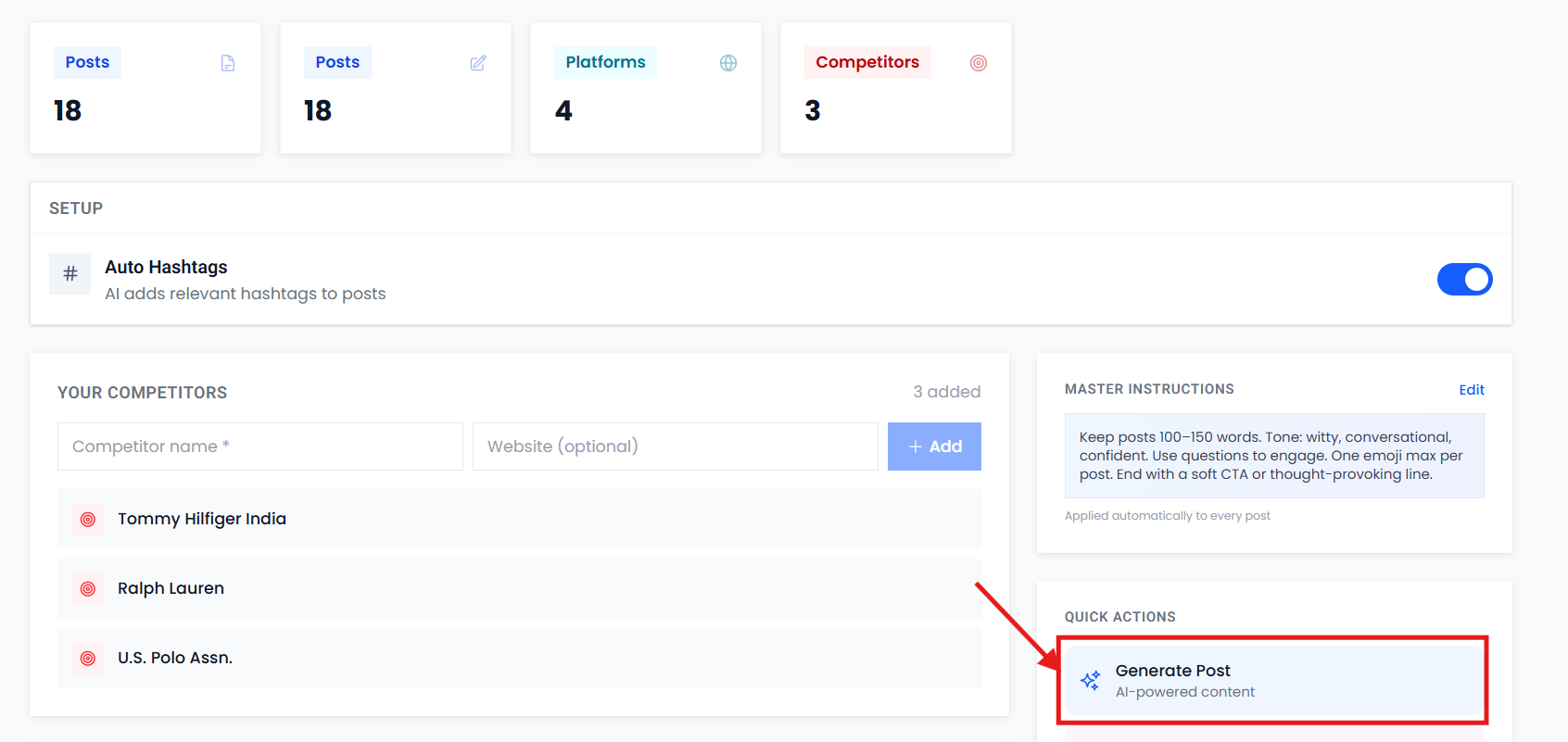
Task: Click the QUICK ACTIONS heading
Action: coord(1120,617)
